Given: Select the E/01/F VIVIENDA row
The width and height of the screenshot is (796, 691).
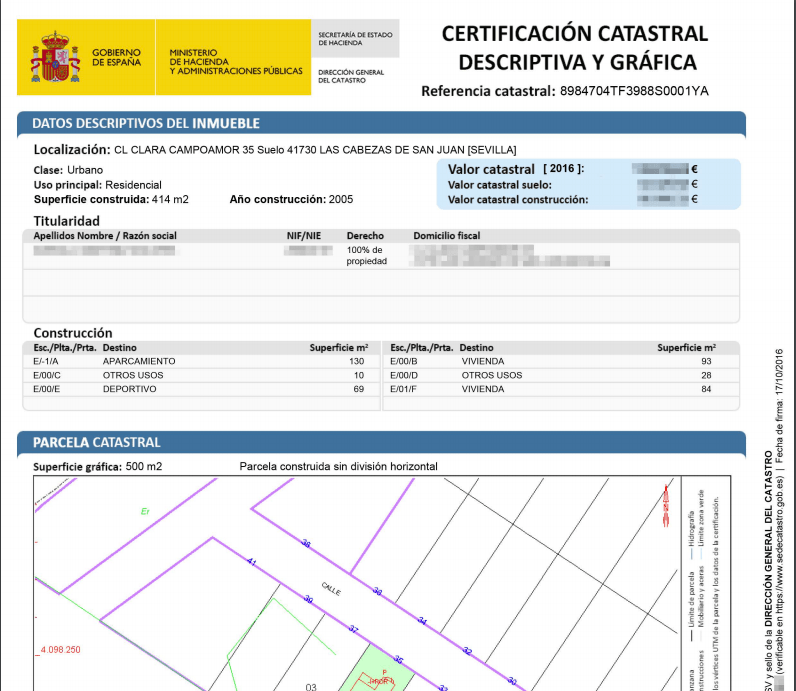Looking at the screenshot, I should click(560, 389).
